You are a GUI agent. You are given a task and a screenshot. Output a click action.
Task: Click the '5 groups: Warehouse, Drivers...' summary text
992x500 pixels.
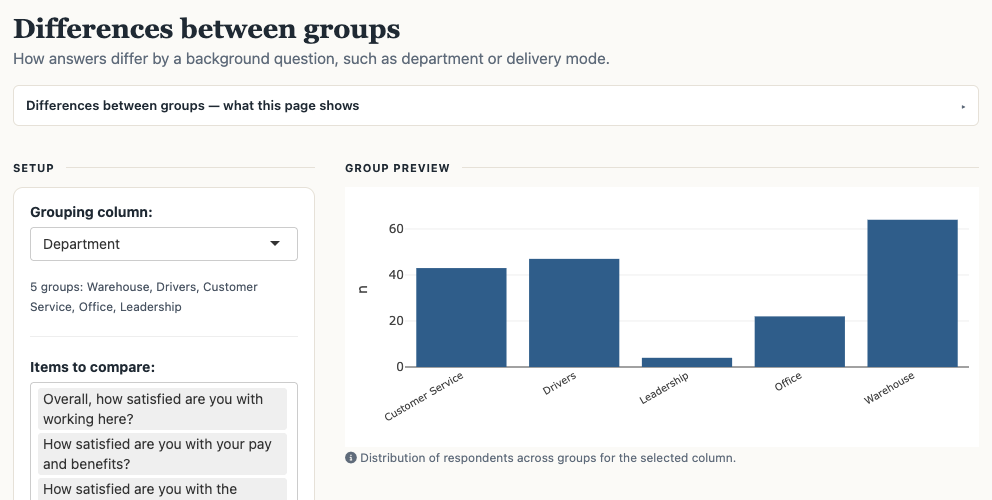click(144, 297)
